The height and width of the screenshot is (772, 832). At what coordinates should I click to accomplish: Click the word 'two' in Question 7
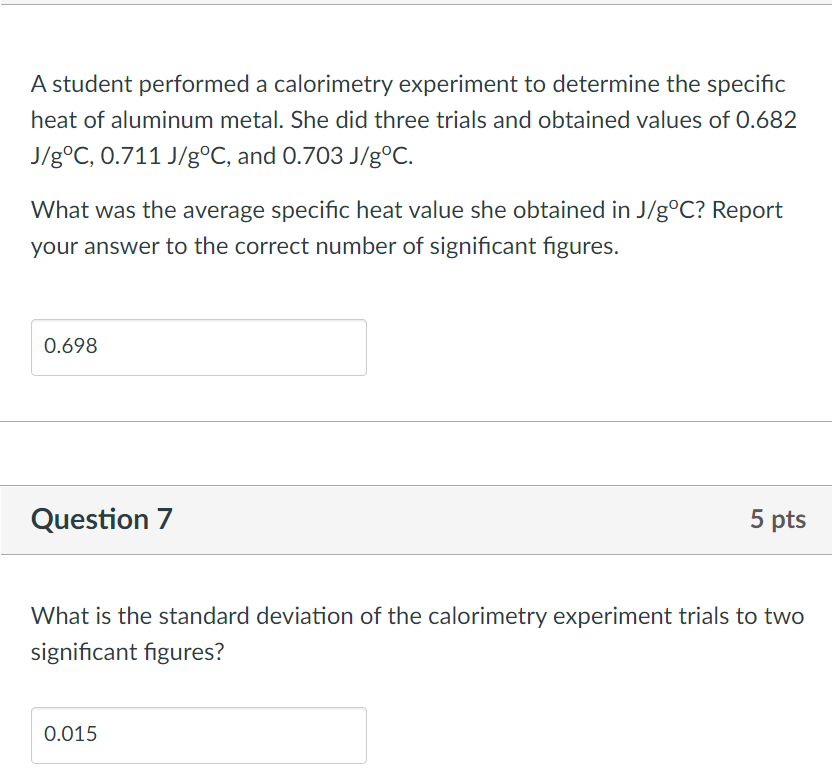pos(784,616)
